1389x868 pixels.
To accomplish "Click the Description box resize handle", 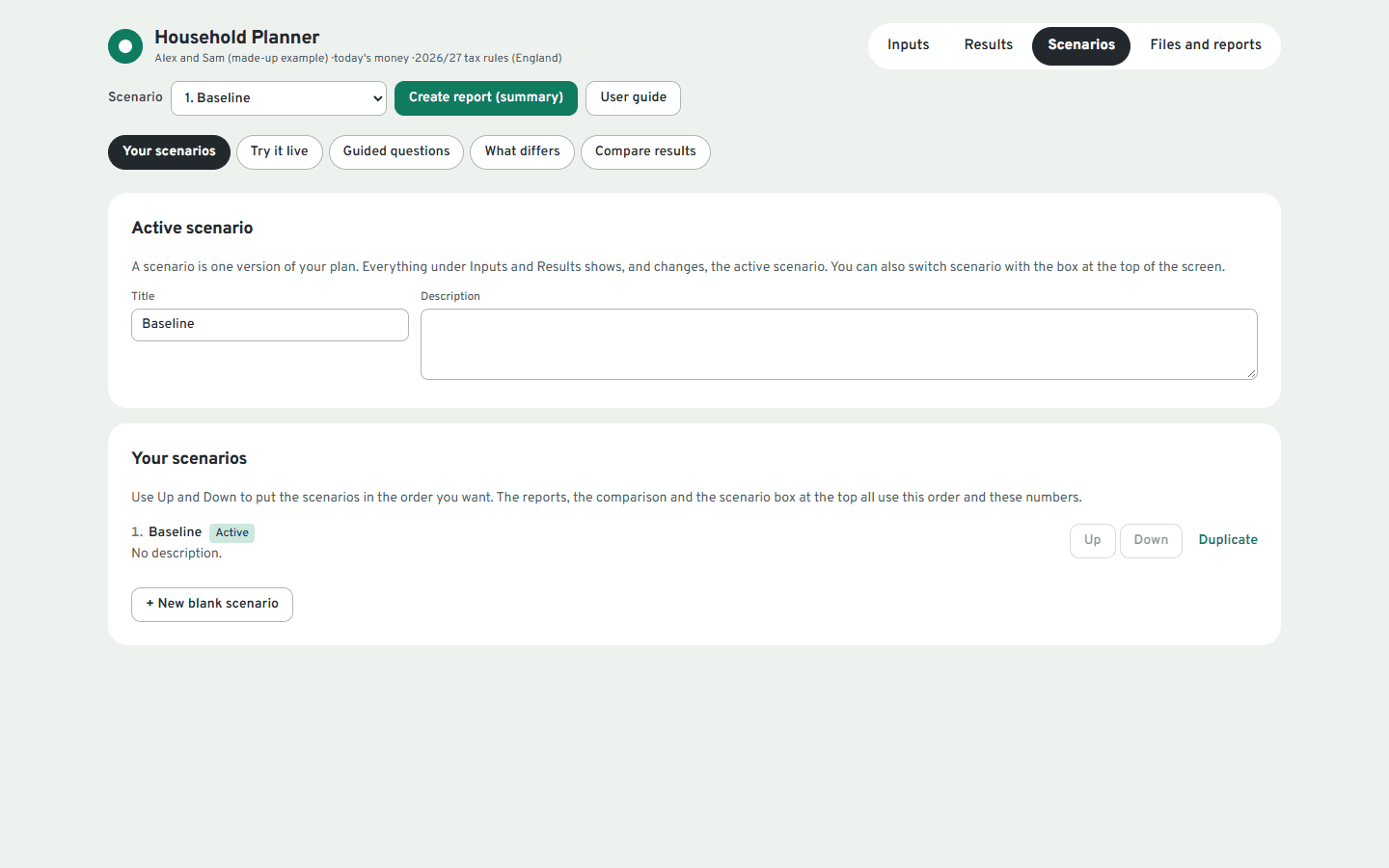I will 1251,373.
